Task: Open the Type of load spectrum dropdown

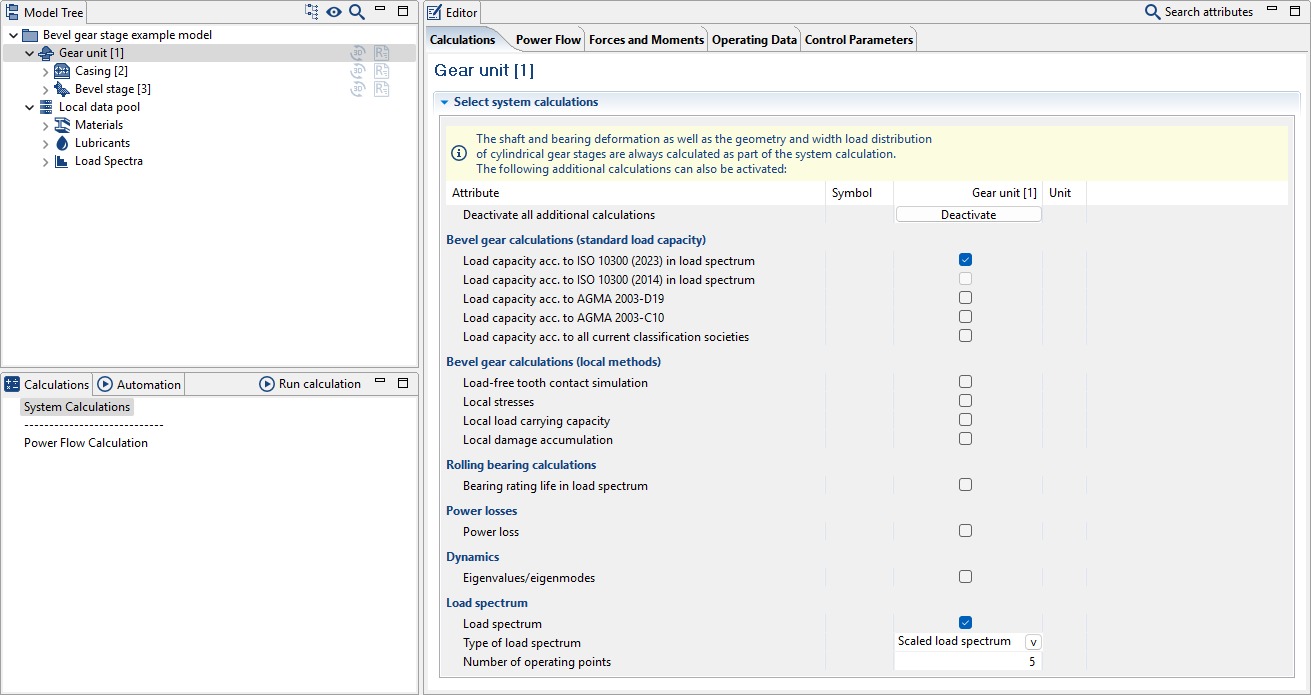Action: pyautogui.click(x=1032, y=641)
